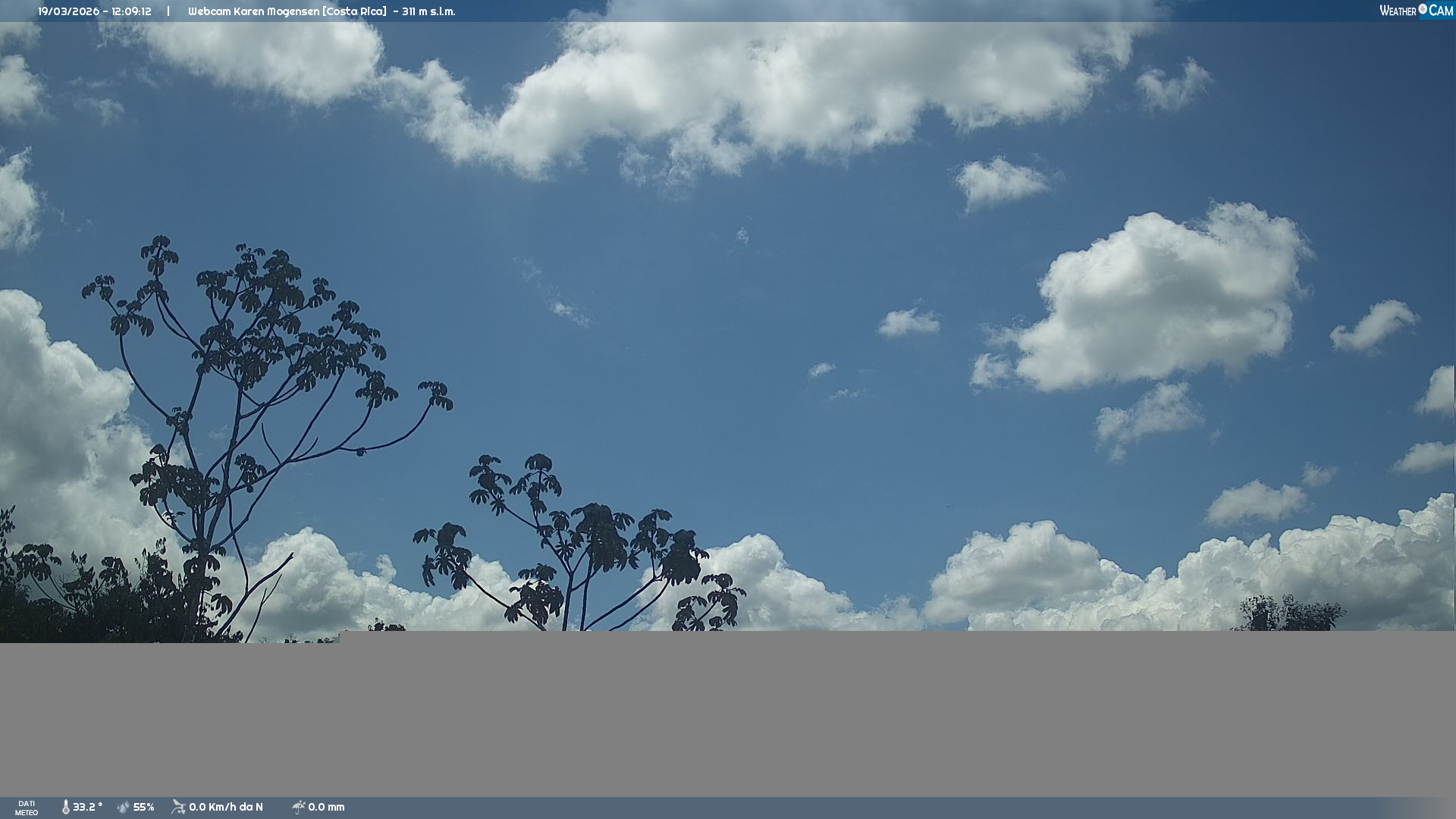
Task: Click the thermometer temperature icon
Action: point(65,807)
